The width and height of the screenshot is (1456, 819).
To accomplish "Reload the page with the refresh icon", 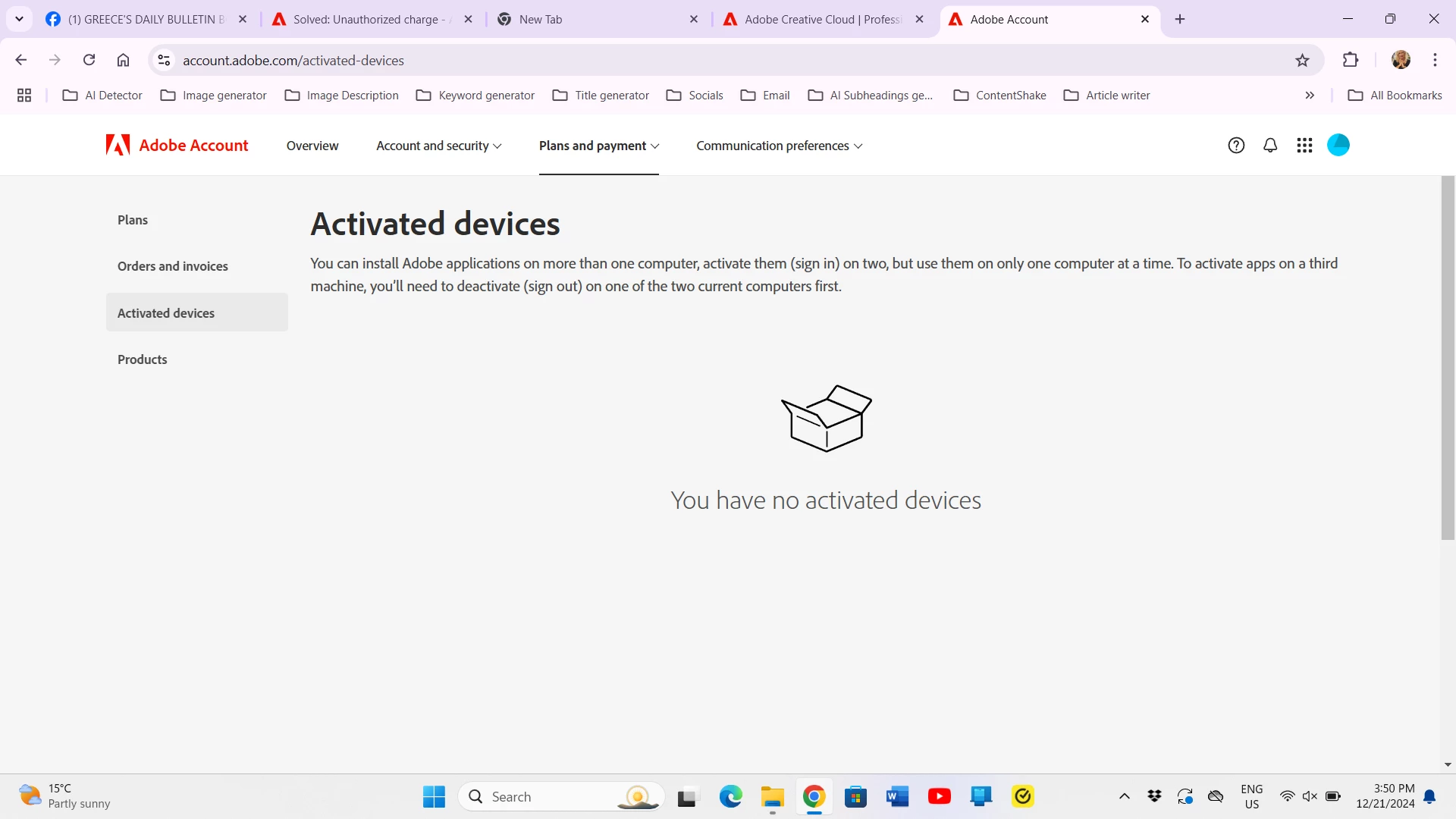I will 89,60.
